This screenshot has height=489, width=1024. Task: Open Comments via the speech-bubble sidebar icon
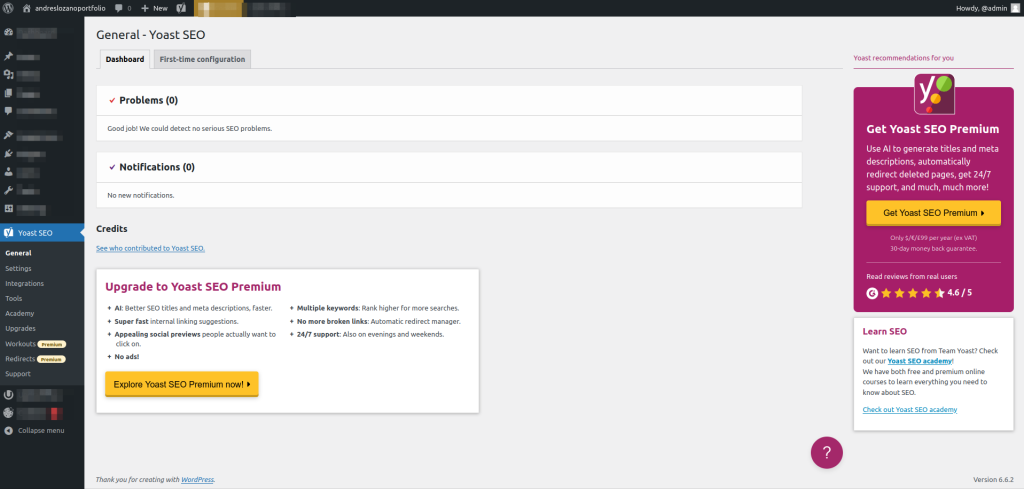(8, 110)
